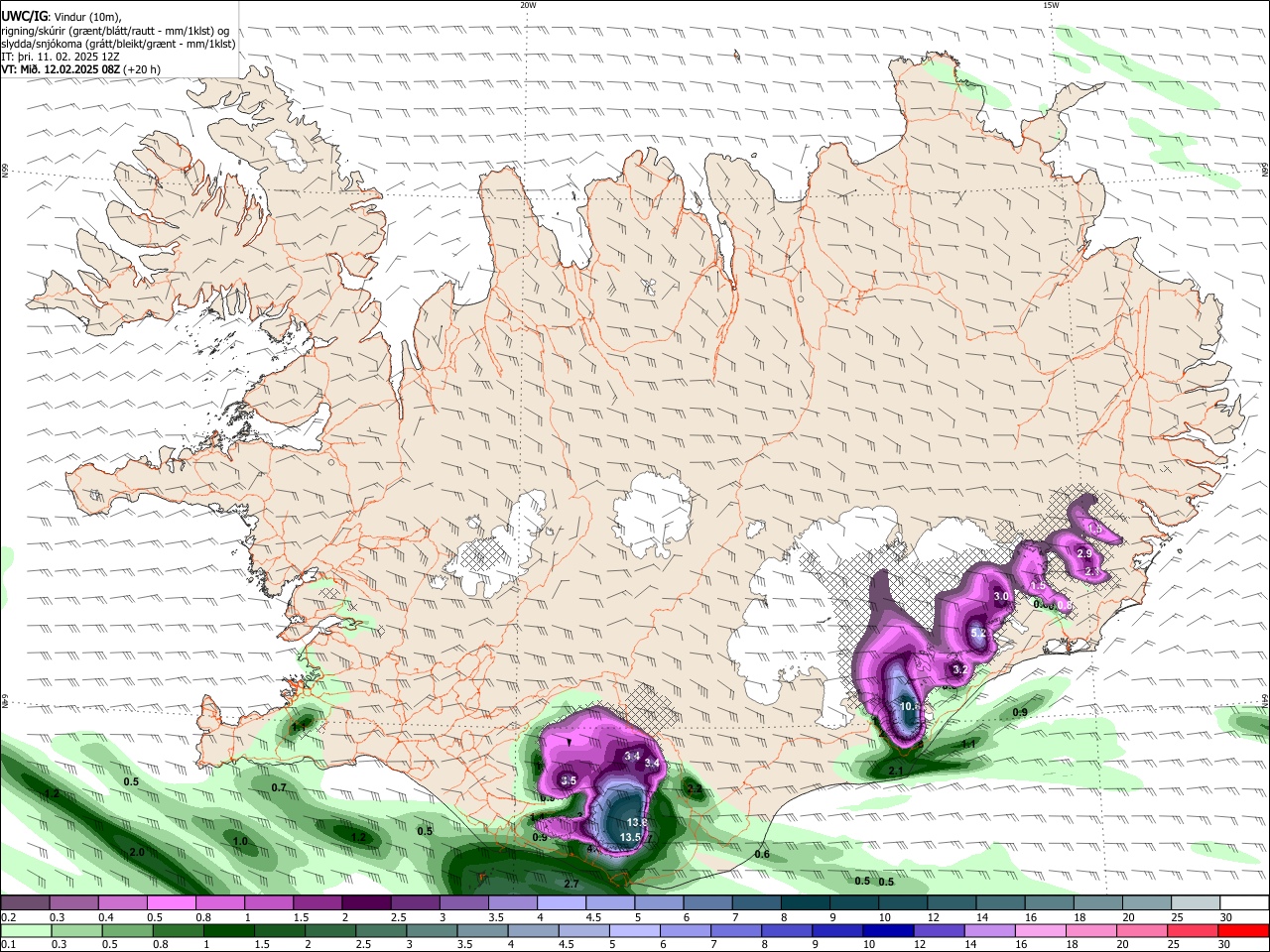Select the 13.5 value on south coast
The height and width of the screenshot is (952, 1270).
click(631, 837)
